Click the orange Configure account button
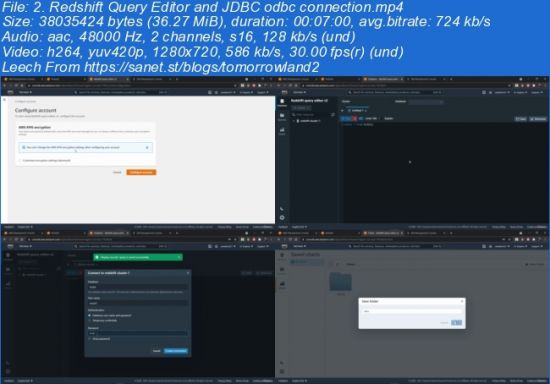 (141, 172)
